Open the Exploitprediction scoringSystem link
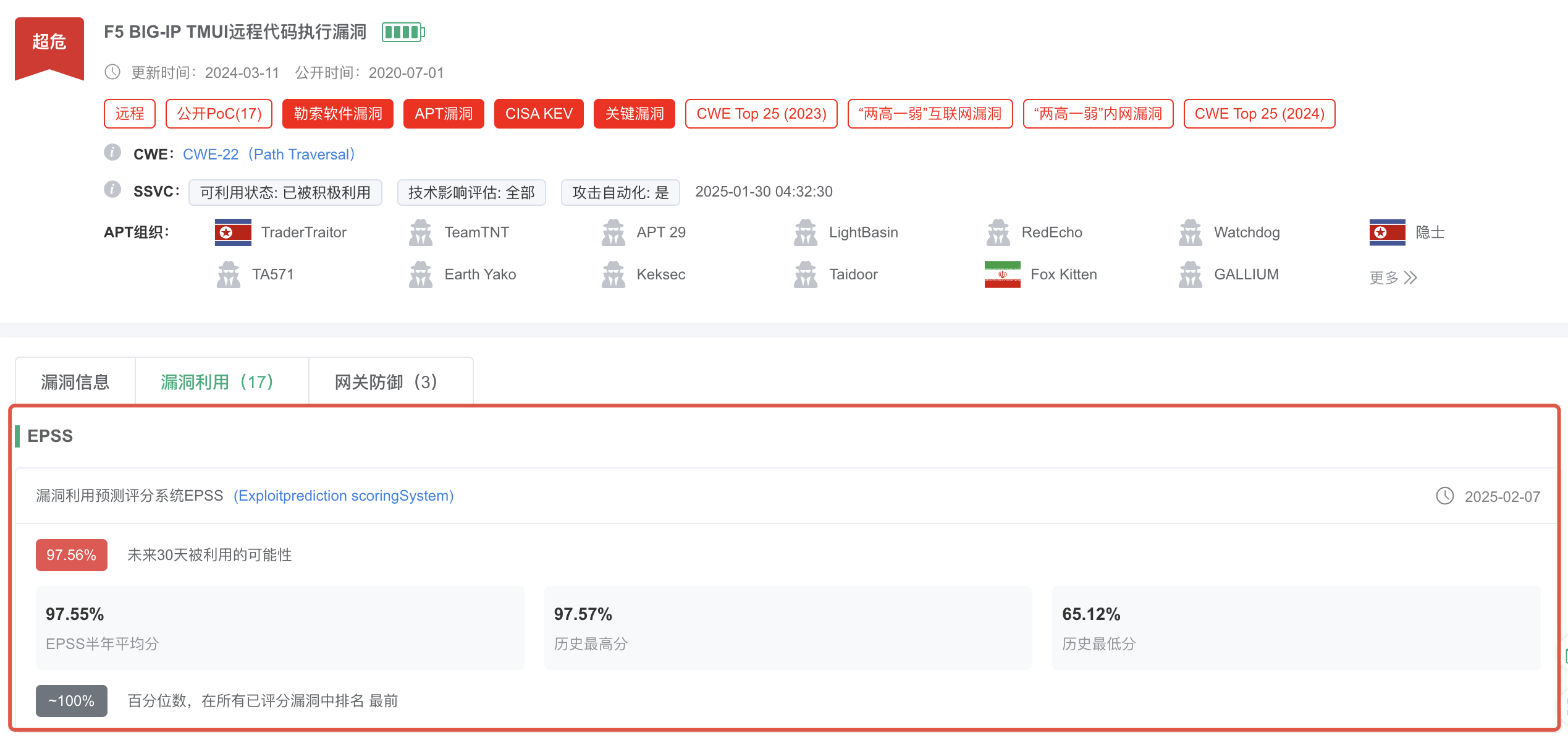1568x738 pixels. 344,496
